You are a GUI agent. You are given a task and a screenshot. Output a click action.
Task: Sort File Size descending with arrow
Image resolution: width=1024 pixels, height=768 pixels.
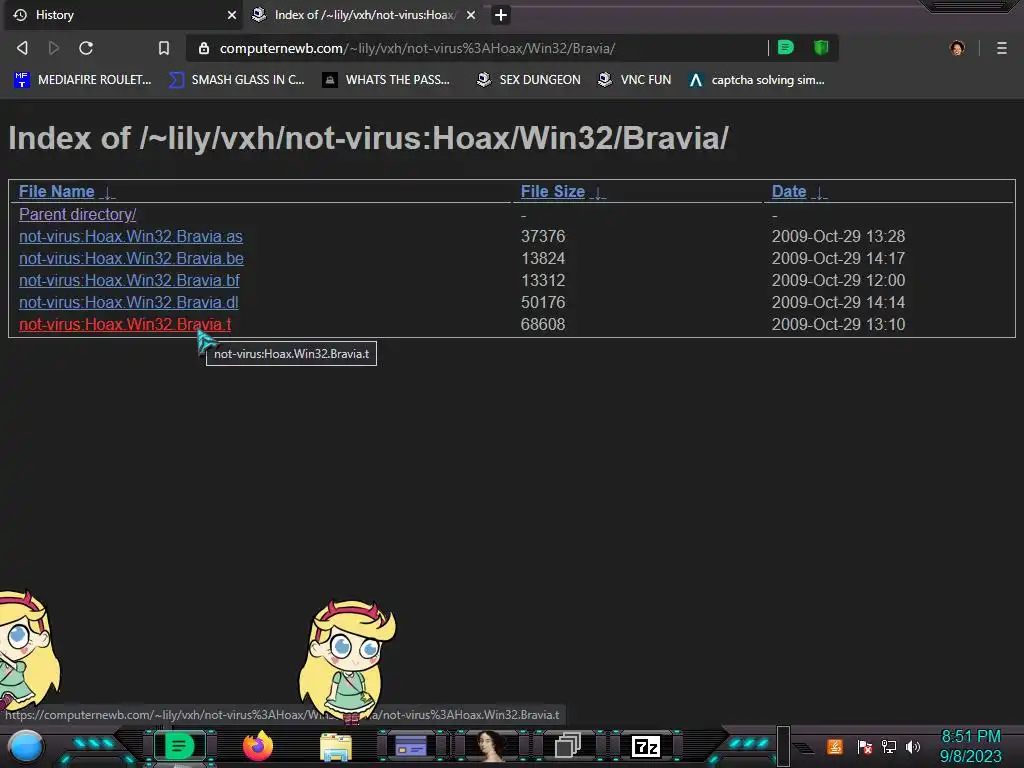pyautogui.click(x=598, y=193)
